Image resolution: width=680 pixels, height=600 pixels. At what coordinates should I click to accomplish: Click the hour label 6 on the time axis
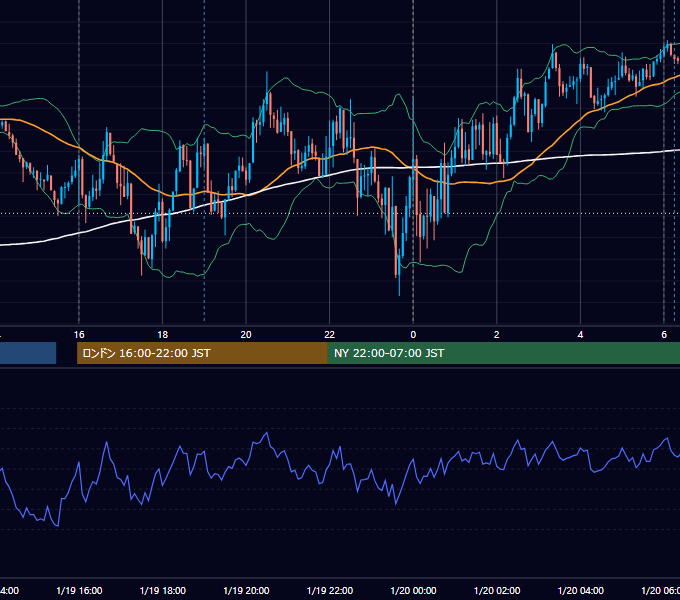point(664,335)
